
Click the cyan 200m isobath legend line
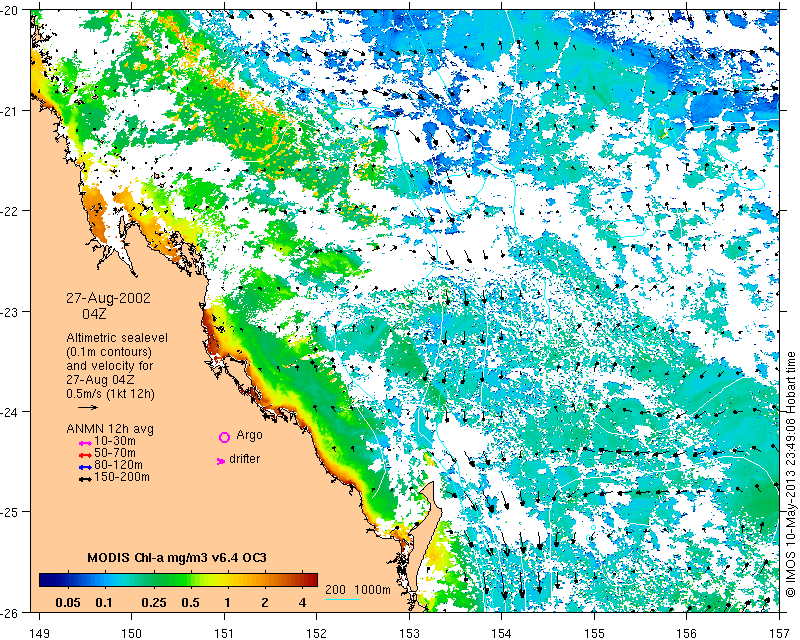coord(342,599)
